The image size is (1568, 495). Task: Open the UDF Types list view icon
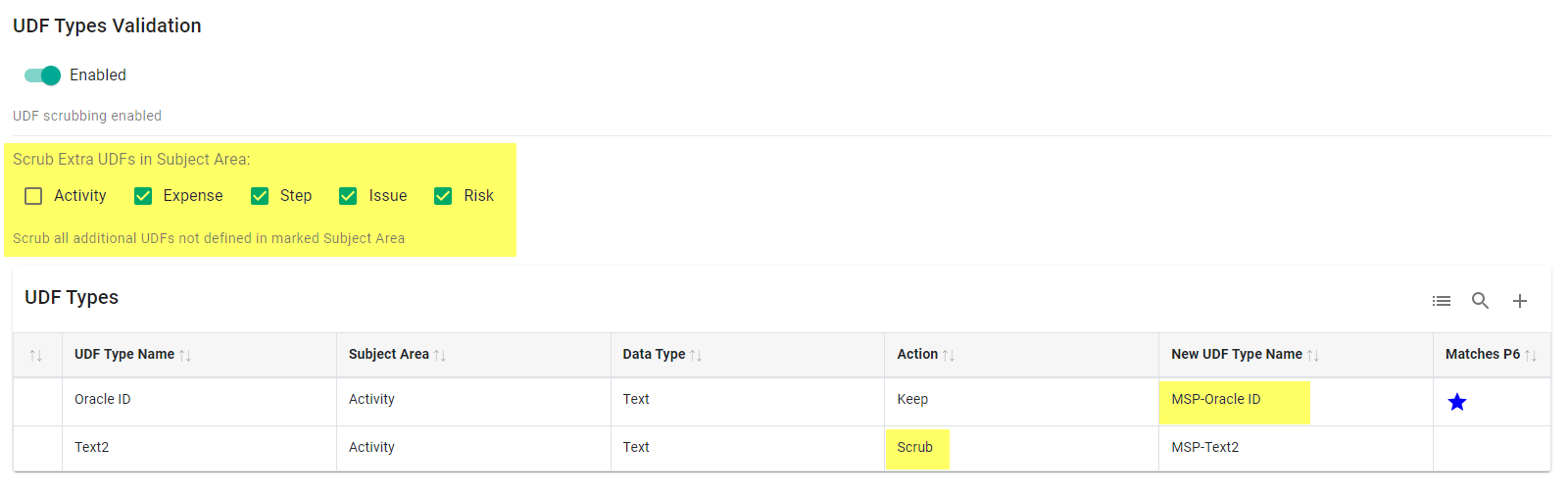coord(1441,301)
